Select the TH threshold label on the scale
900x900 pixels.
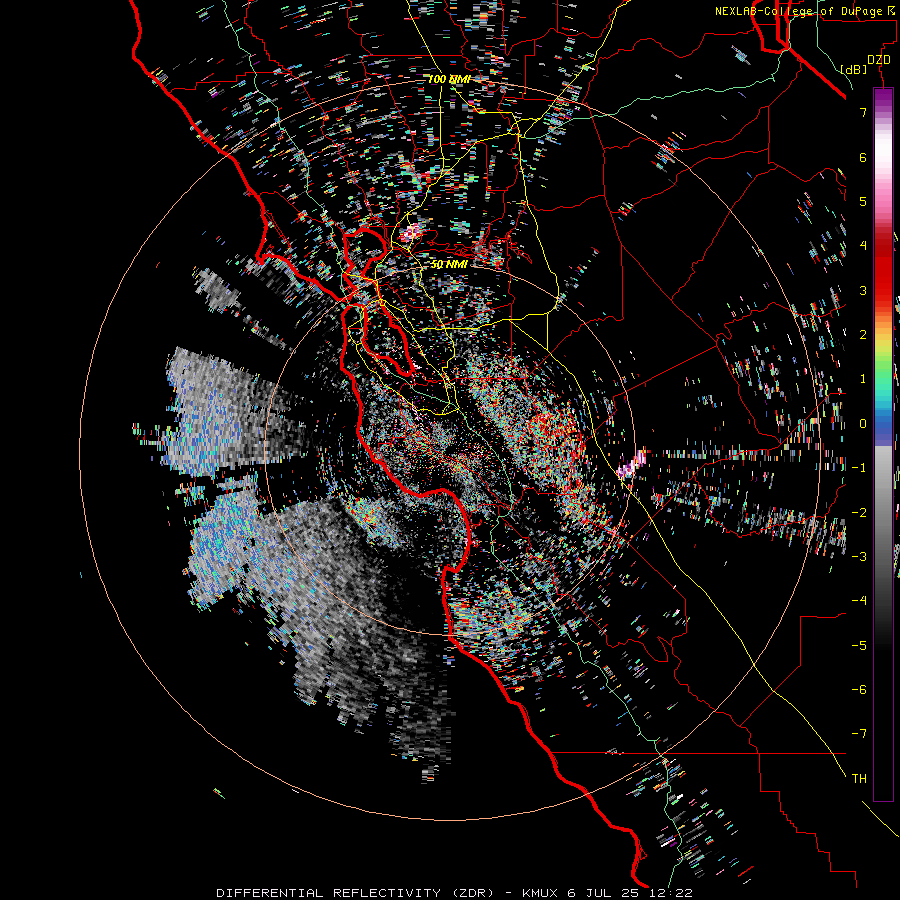tap(859, 779)
